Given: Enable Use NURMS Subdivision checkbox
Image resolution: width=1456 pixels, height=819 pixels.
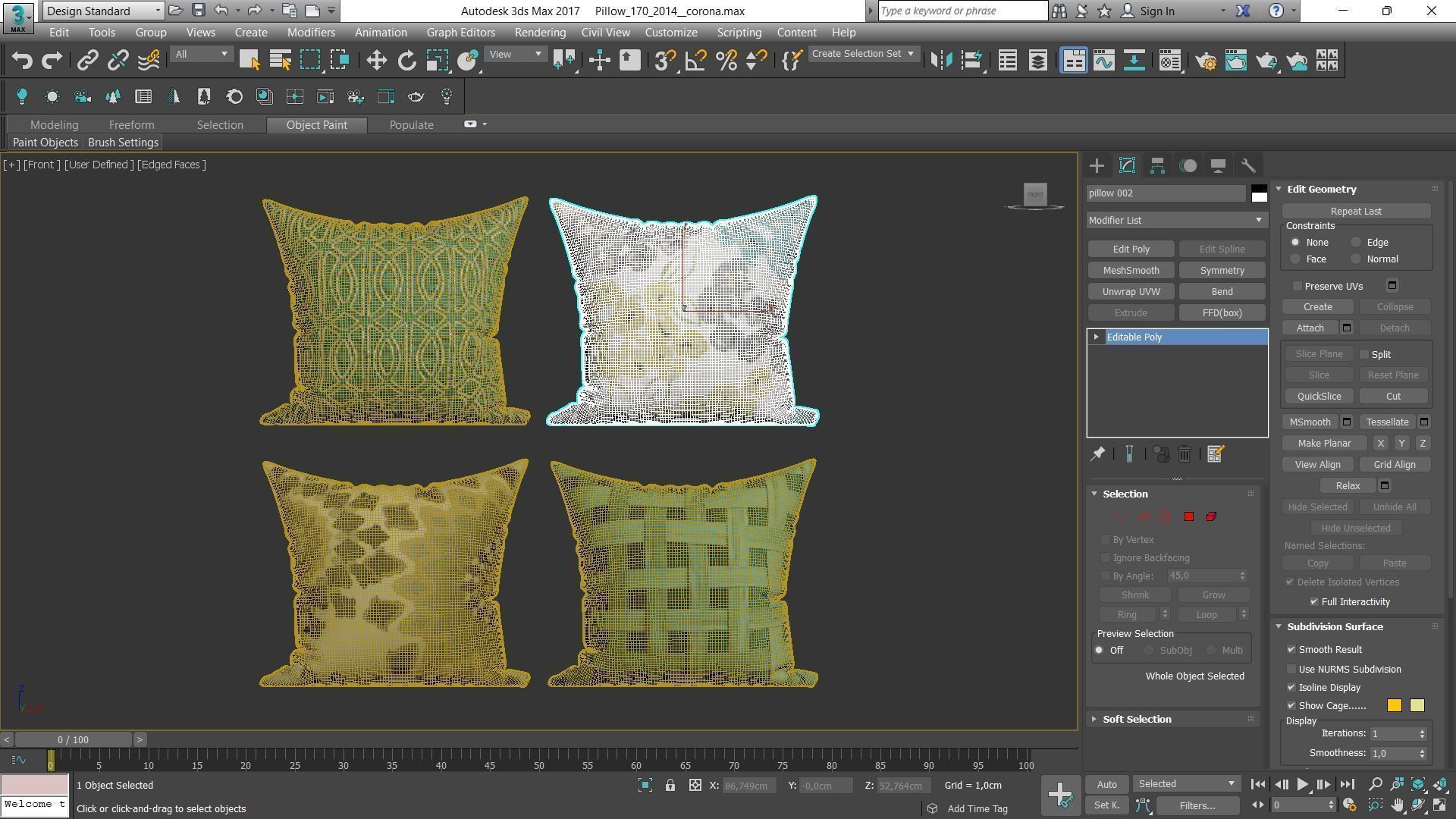Looking at the screenshot, I should (x=1291, y=669).
